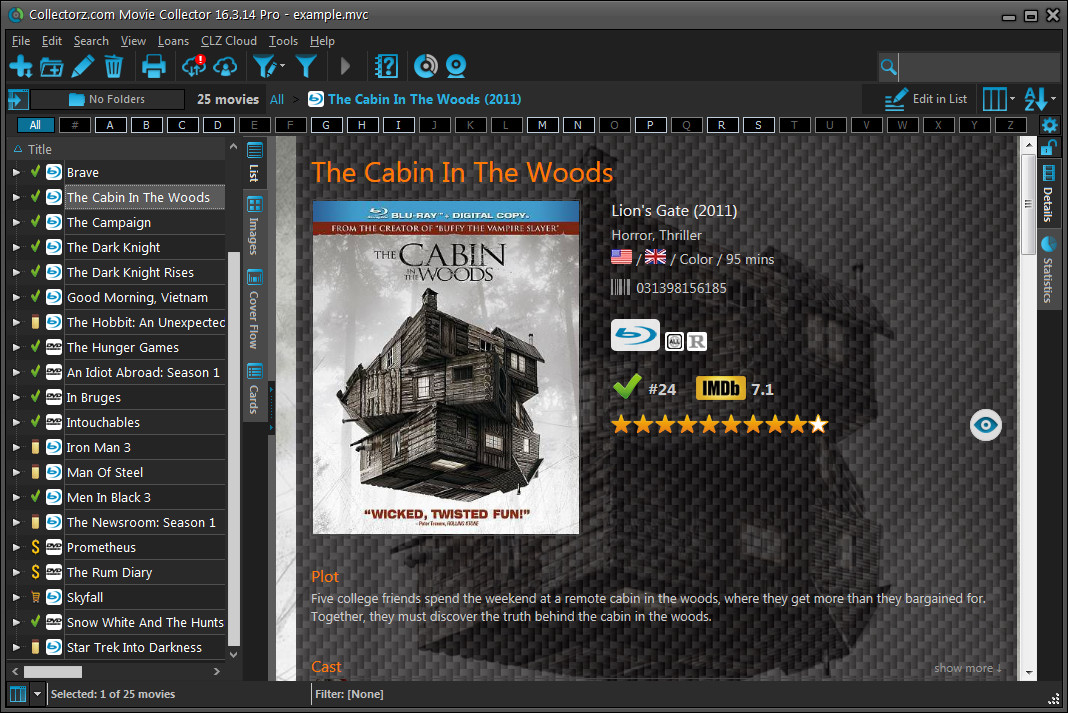Open the CLZ Cloud menu
Viewport: 1068px width, 713px height.
[229, 41]
